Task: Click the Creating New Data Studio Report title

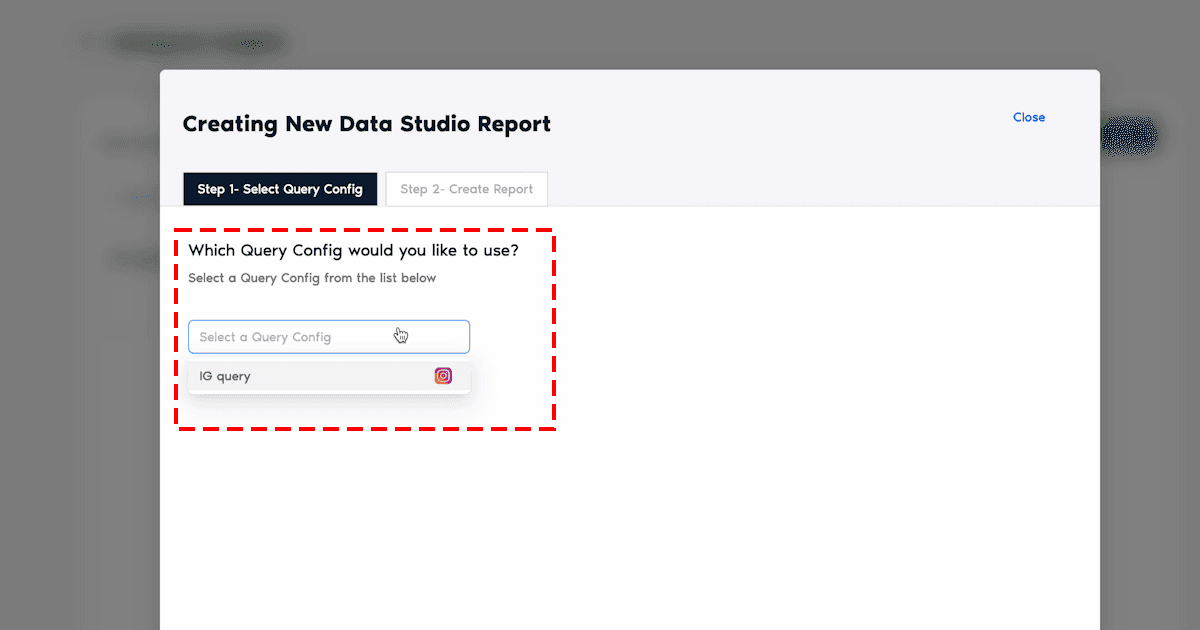Action: (366, 124)
